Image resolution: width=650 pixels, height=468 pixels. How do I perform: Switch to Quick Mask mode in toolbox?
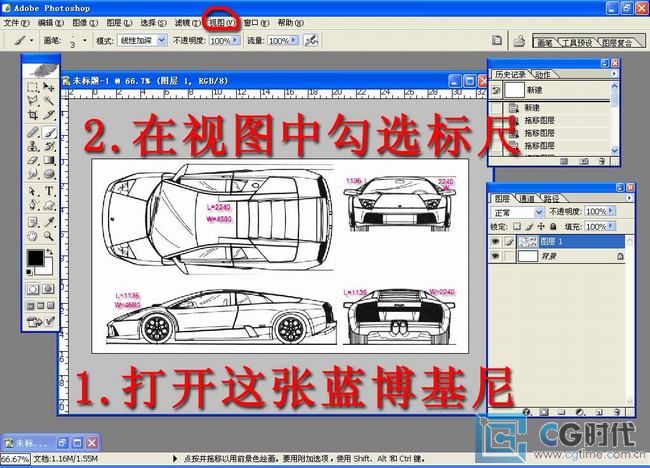click(49, 289)
